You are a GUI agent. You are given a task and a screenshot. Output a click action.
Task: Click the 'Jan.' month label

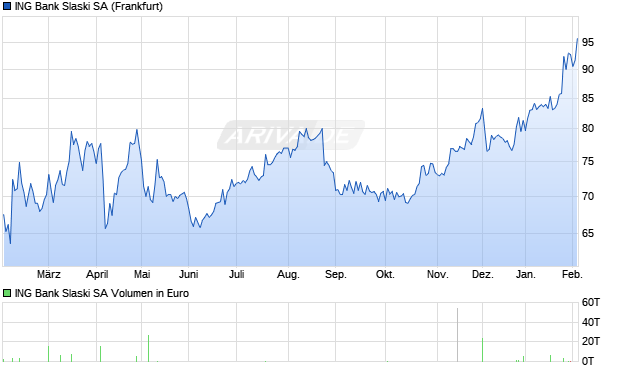tap(525, 274)
